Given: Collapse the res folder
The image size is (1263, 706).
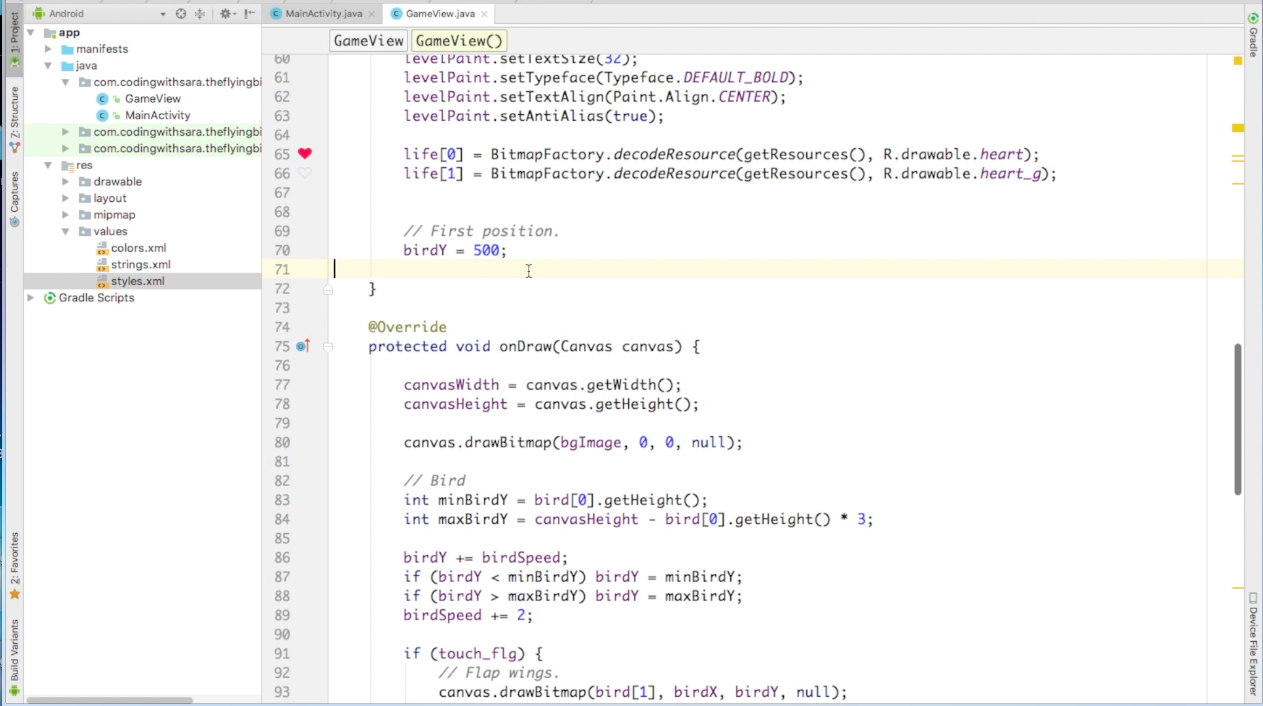Looking at the screenshot, I should click(48, 165).
